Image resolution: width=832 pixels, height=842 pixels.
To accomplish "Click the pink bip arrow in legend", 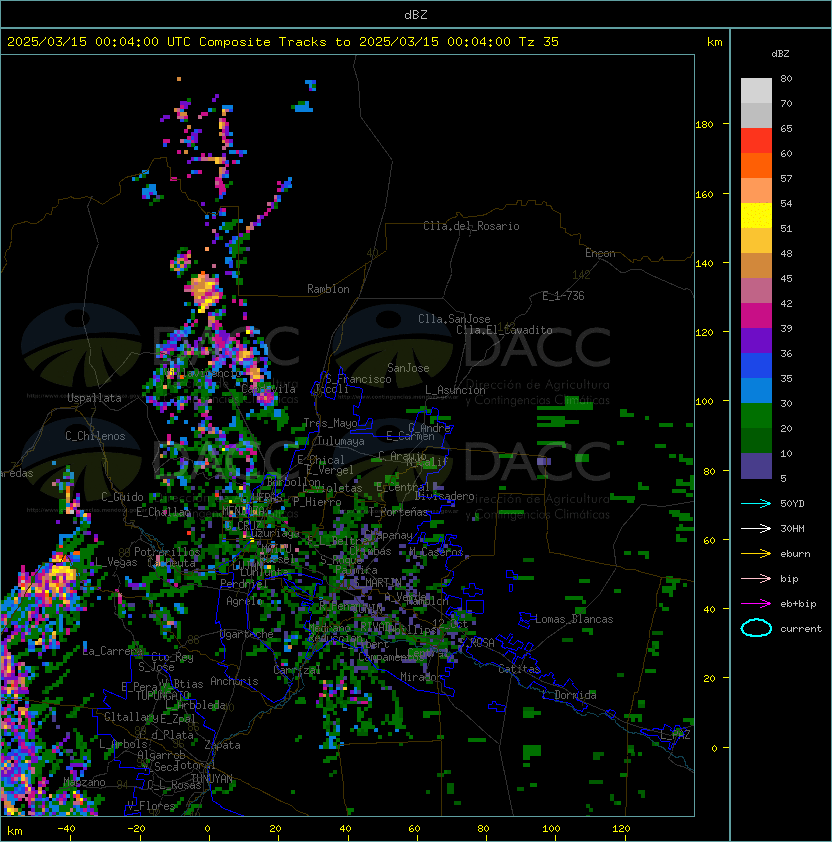I will click(x=756, y=578).
